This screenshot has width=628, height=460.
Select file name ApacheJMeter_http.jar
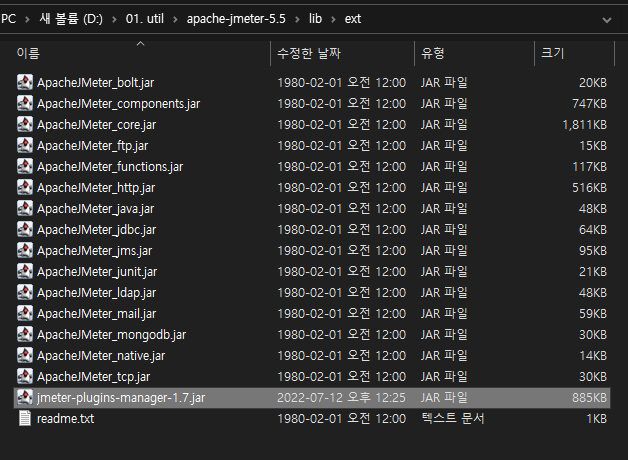[96, 188]
